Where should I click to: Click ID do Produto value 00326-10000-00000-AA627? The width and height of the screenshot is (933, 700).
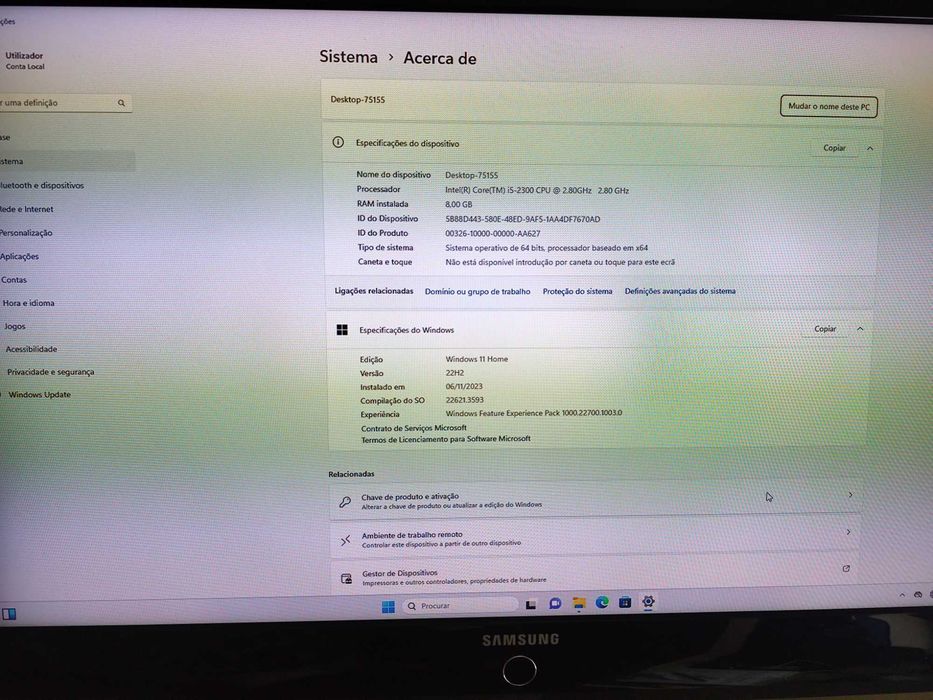(493, 233)
